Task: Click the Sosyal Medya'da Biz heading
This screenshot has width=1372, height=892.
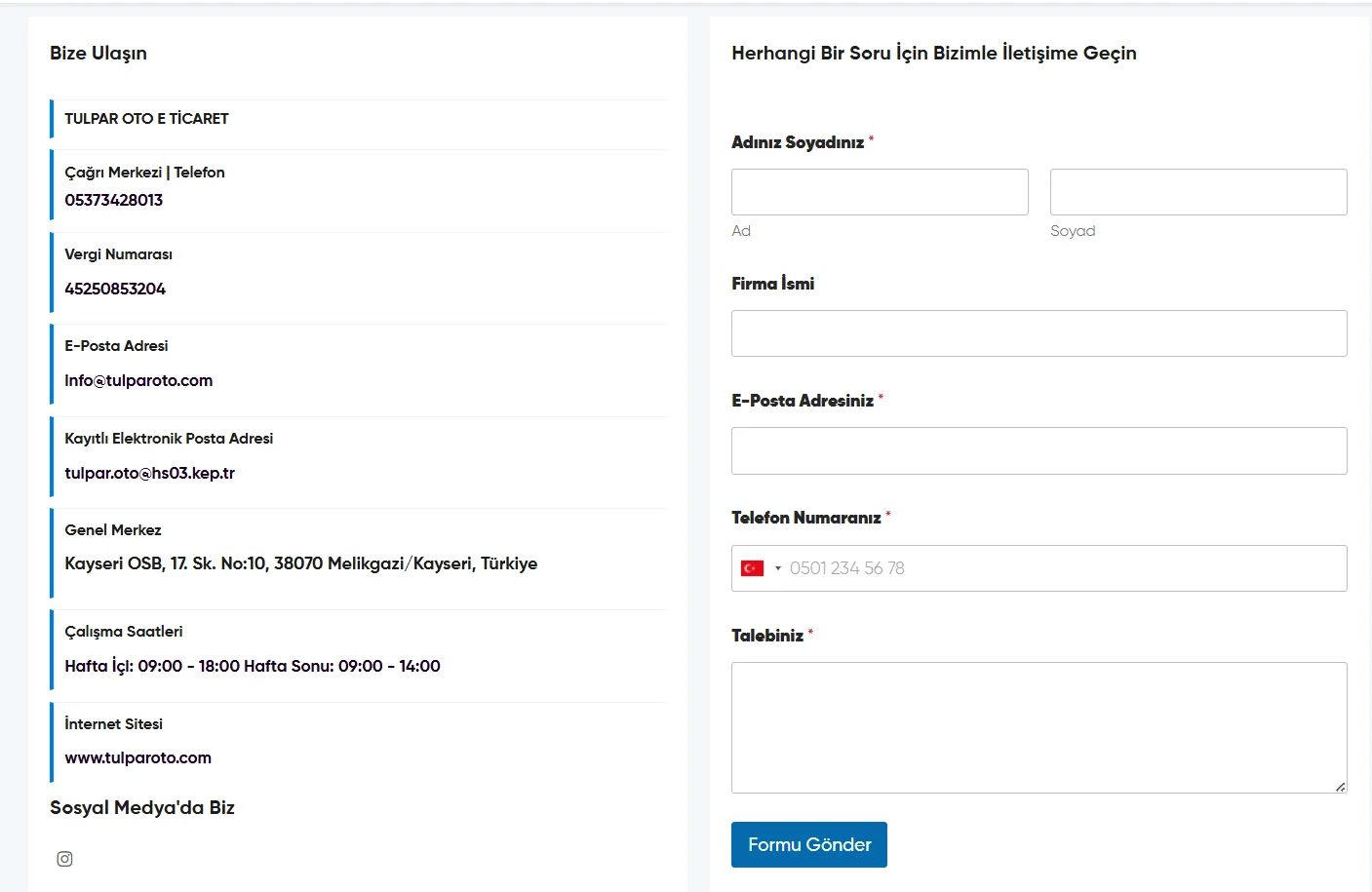Action: click(142, 807)
